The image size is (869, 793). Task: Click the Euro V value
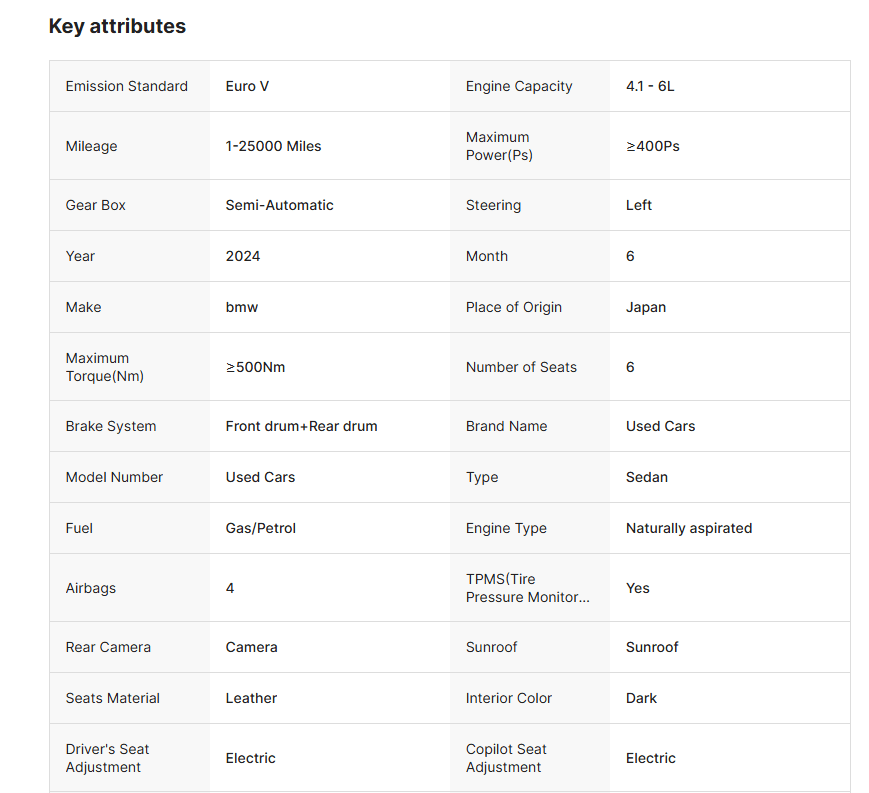pyautogui.click(x=247, y=86)
